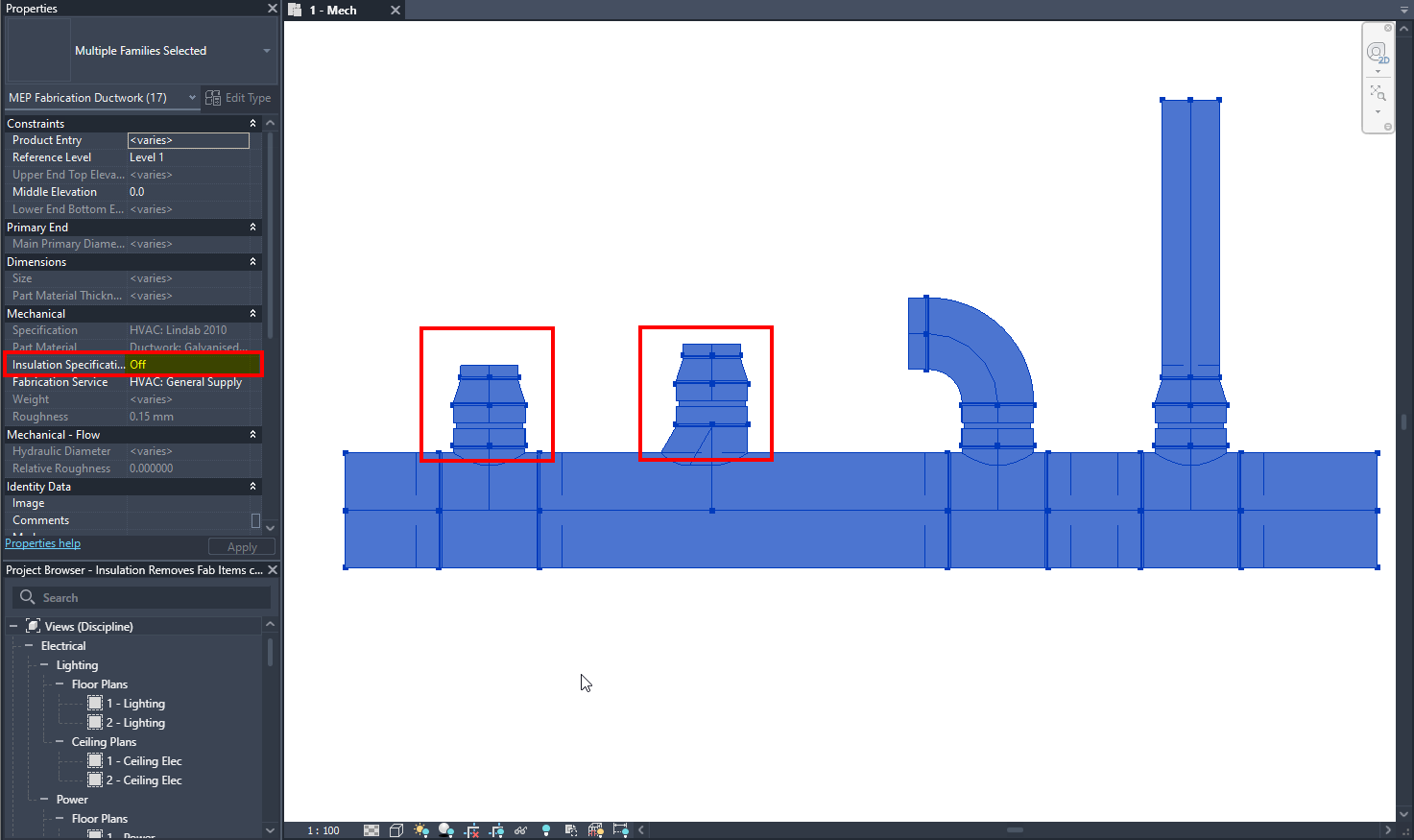Close the 1 - Mech view tab

coord(395,10)
